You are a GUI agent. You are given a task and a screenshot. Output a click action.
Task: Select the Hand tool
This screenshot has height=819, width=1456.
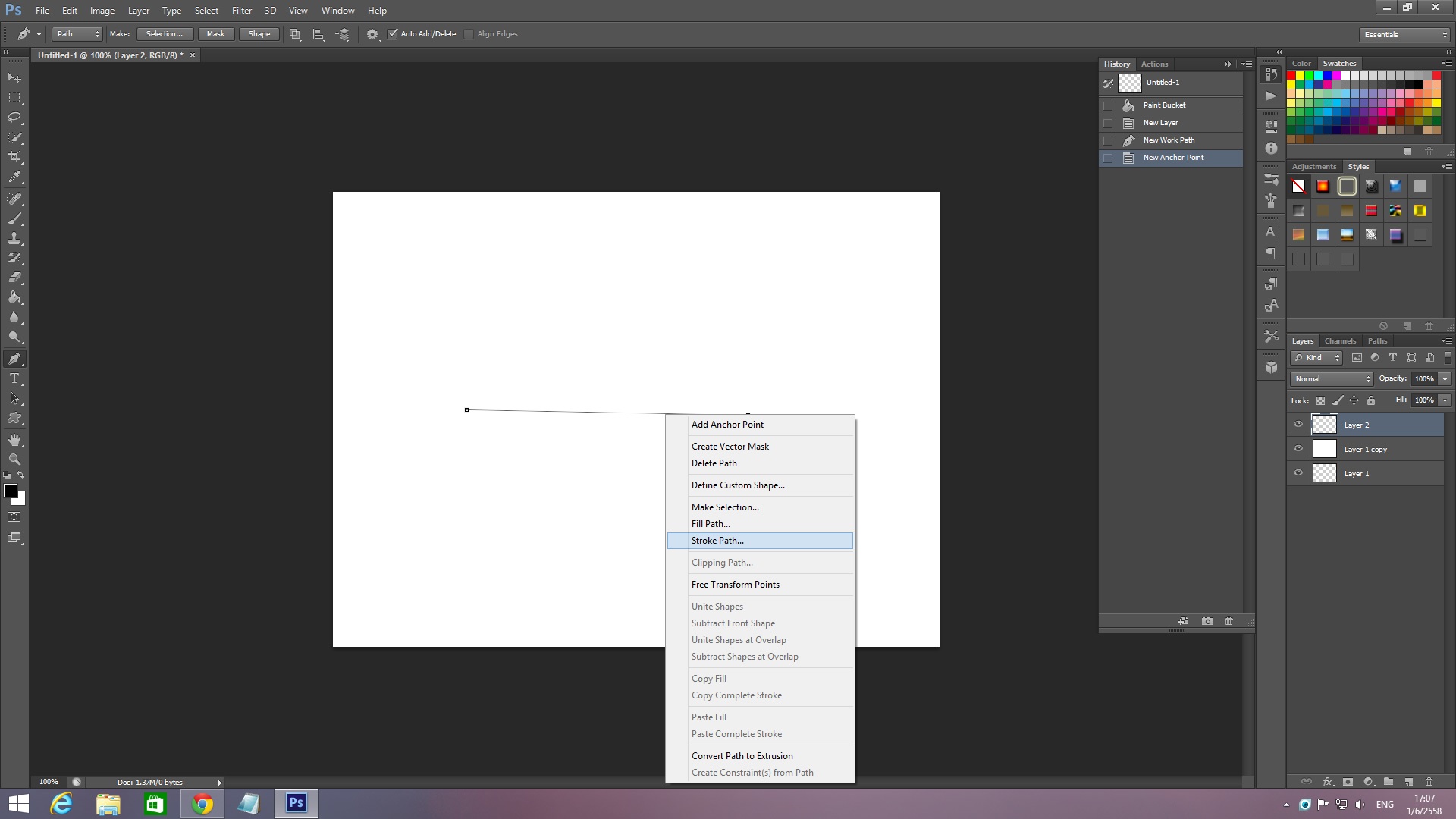[x=14, y=440]
